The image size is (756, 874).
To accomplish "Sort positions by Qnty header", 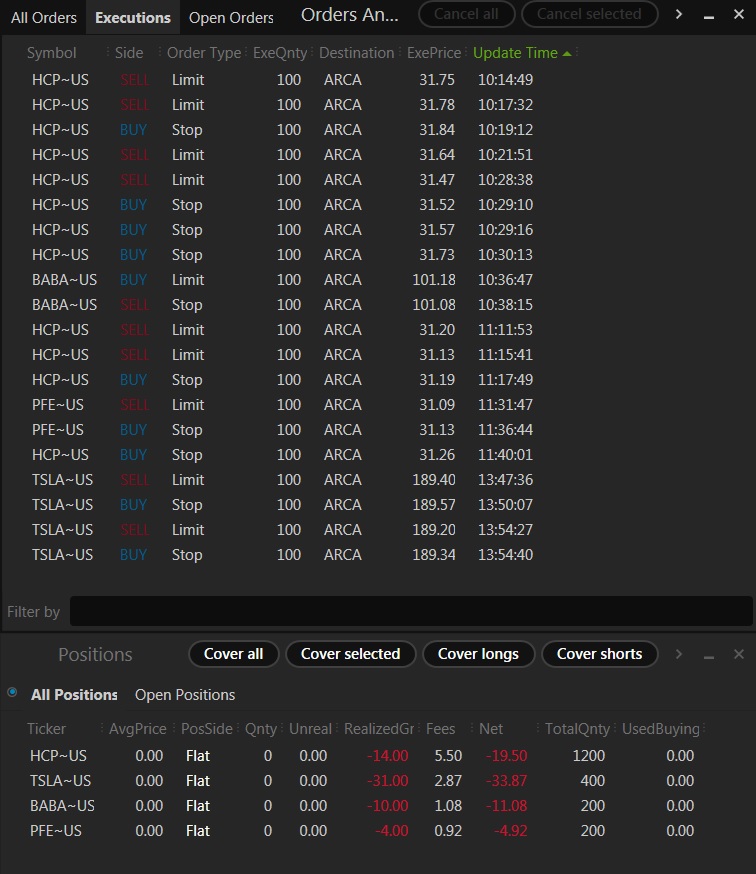I will (x=261, y=729).
